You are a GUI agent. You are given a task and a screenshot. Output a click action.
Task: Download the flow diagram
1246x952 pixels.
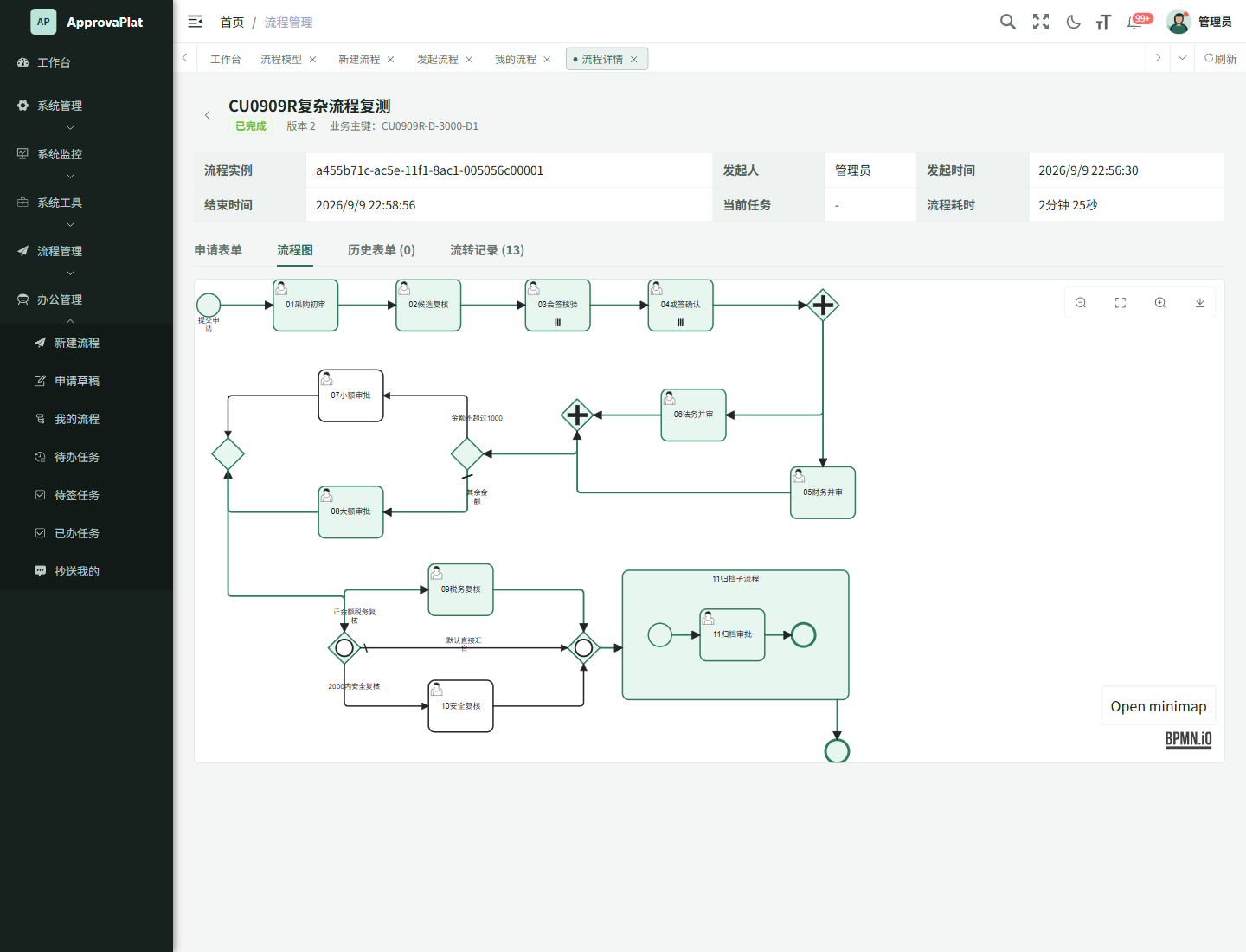[x=1200, y=303]
